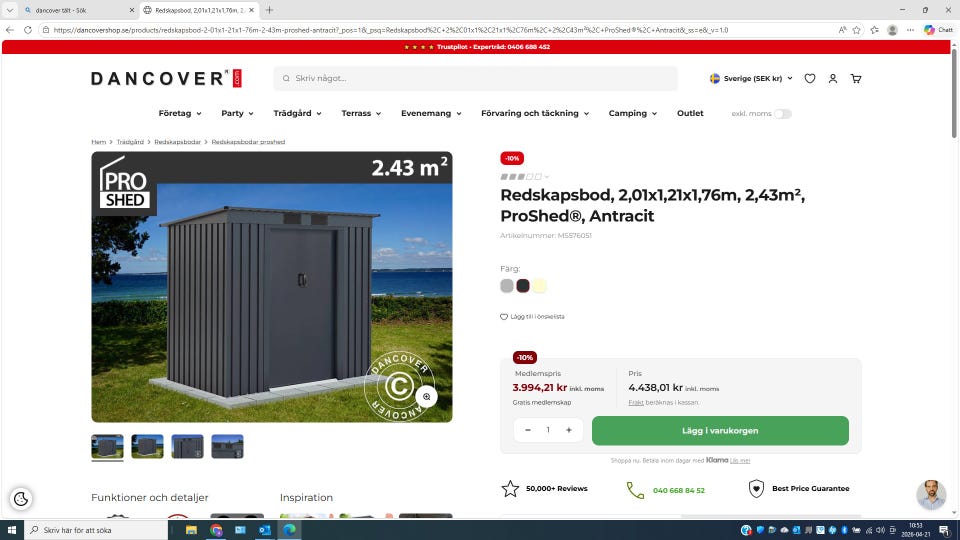Expand the Förvaring och täckning menu

tap(534, 114)
